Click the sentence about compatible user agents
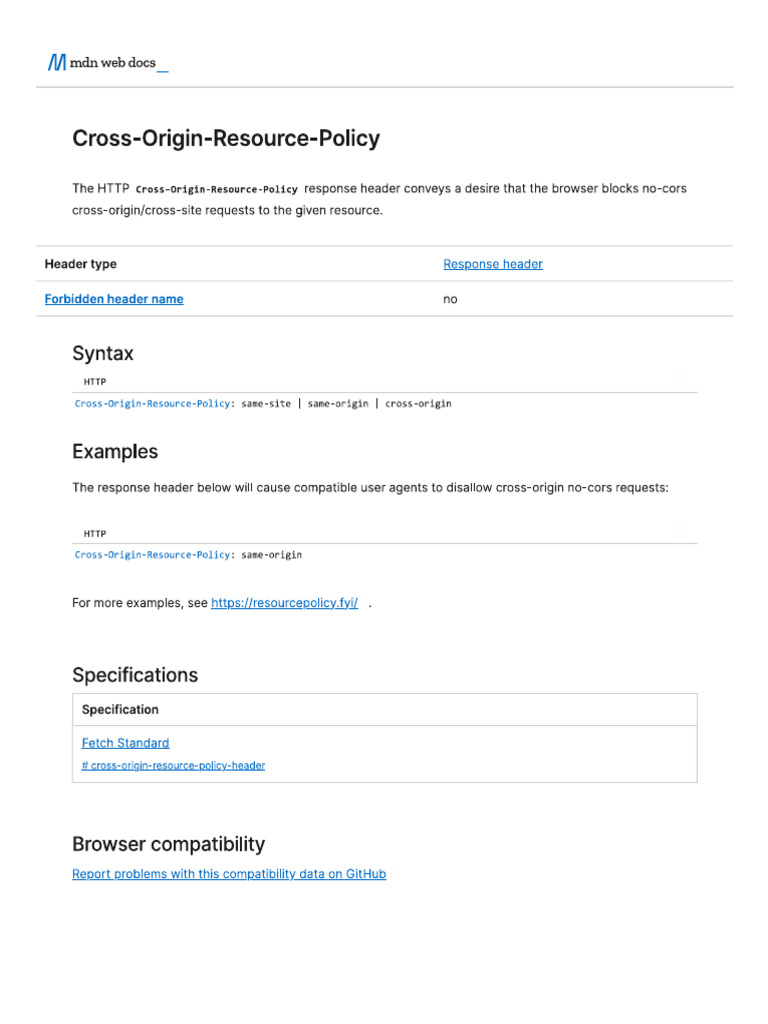This screenshot has width=768, height=1024. click(x=370, y=488)
